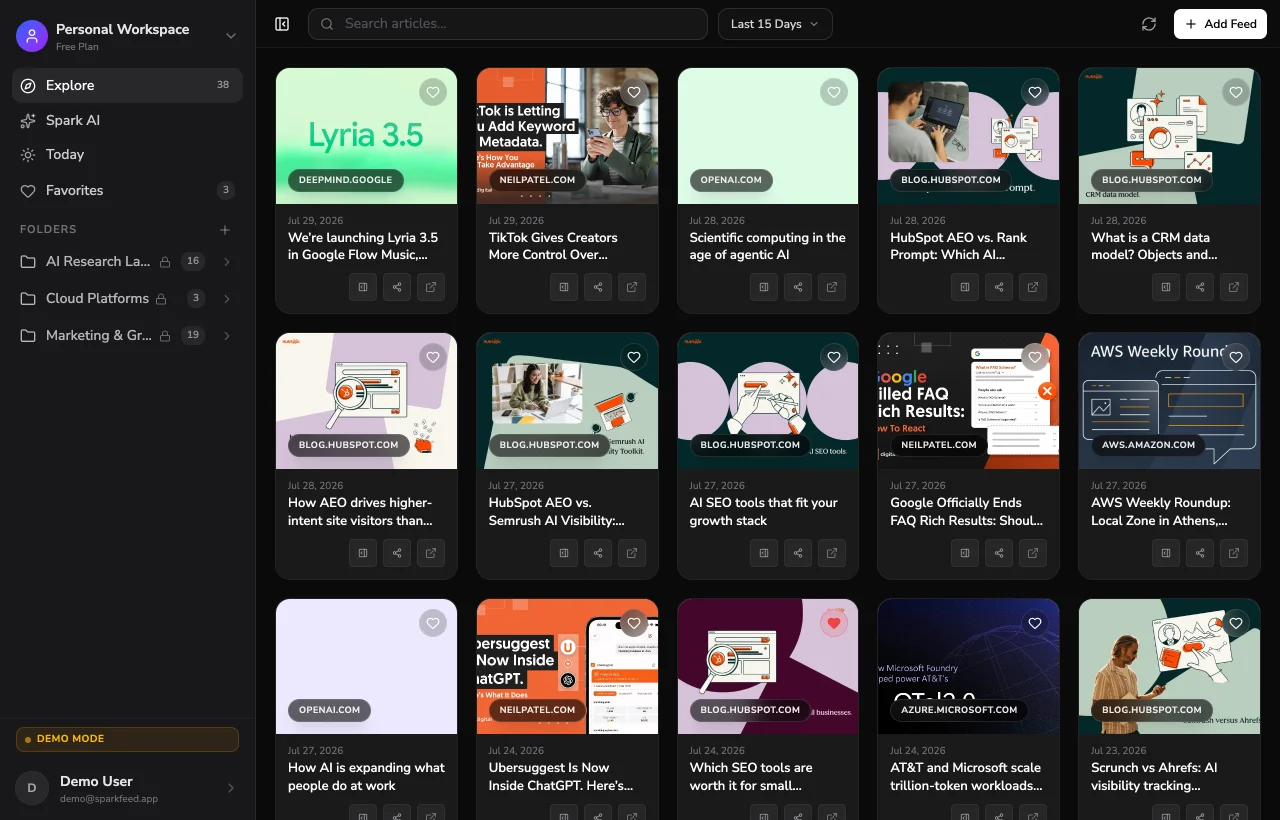Click the AZURE.MICROSOFT.COM source badge
1280x820 pixels.
point(959,710)
